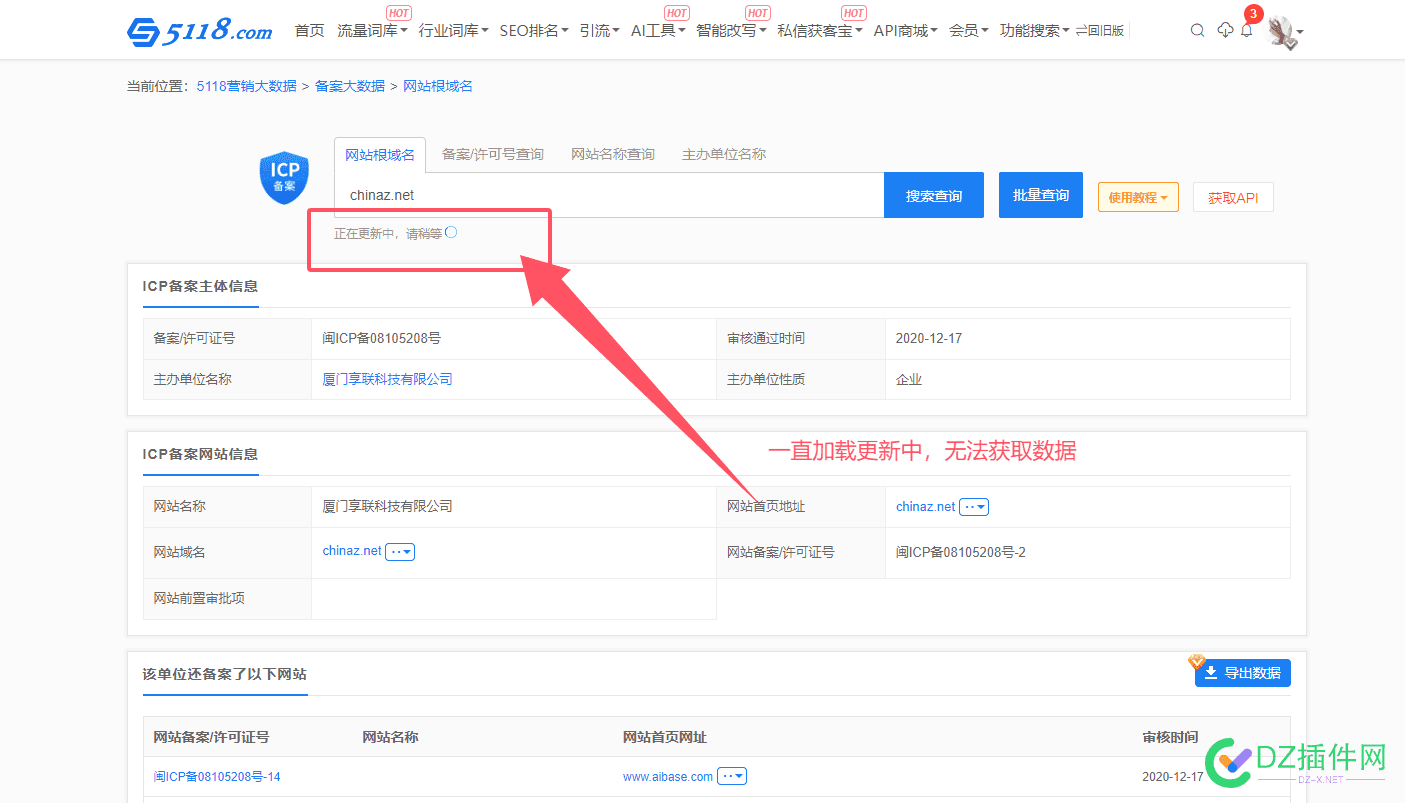Screen dimensions: 1405x803
Task: Expand options beside www.aibase.com
Action: click(x=732, y=776)
